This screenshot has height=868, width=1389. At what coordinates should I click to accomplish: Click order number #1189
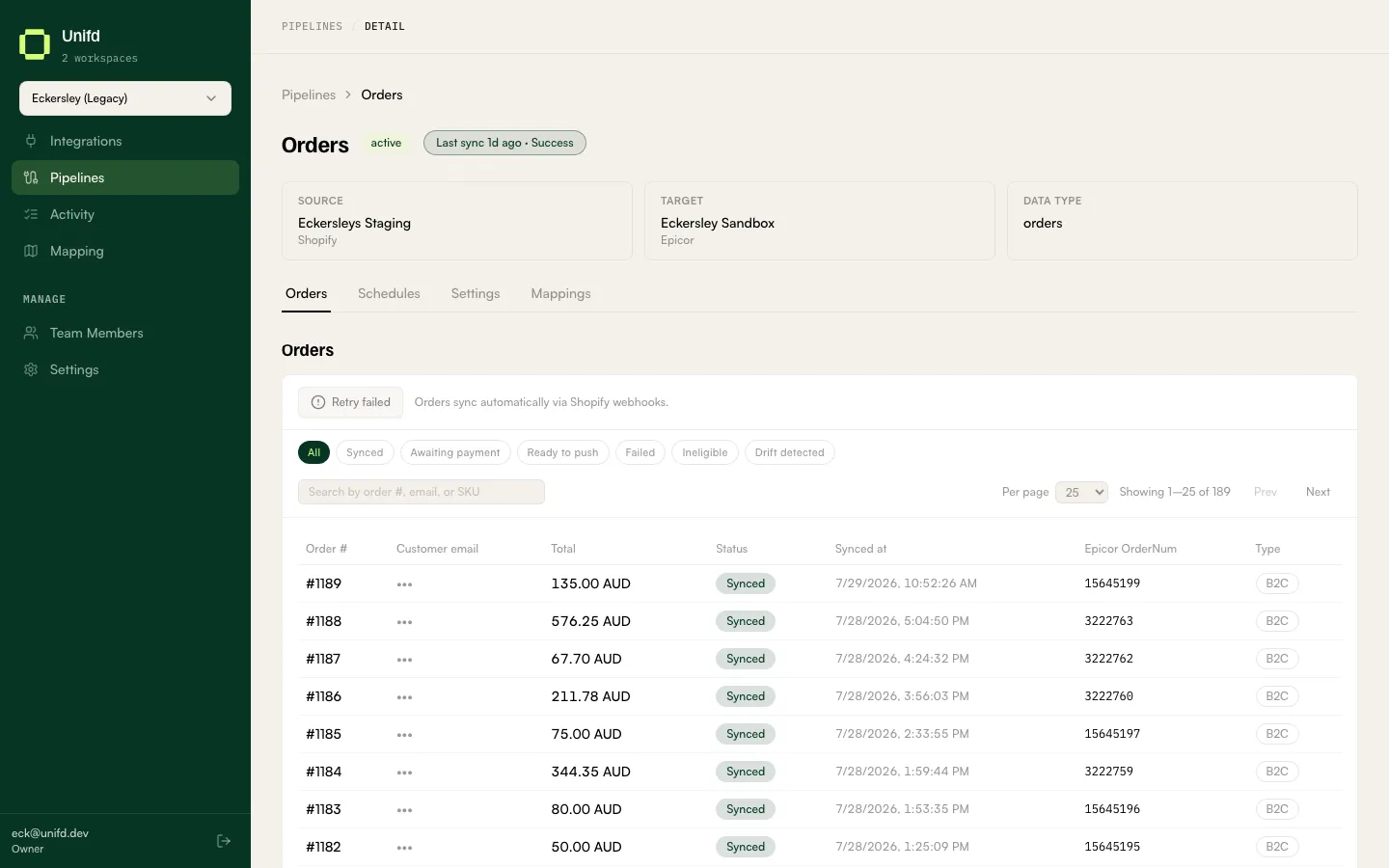point(323,583)
